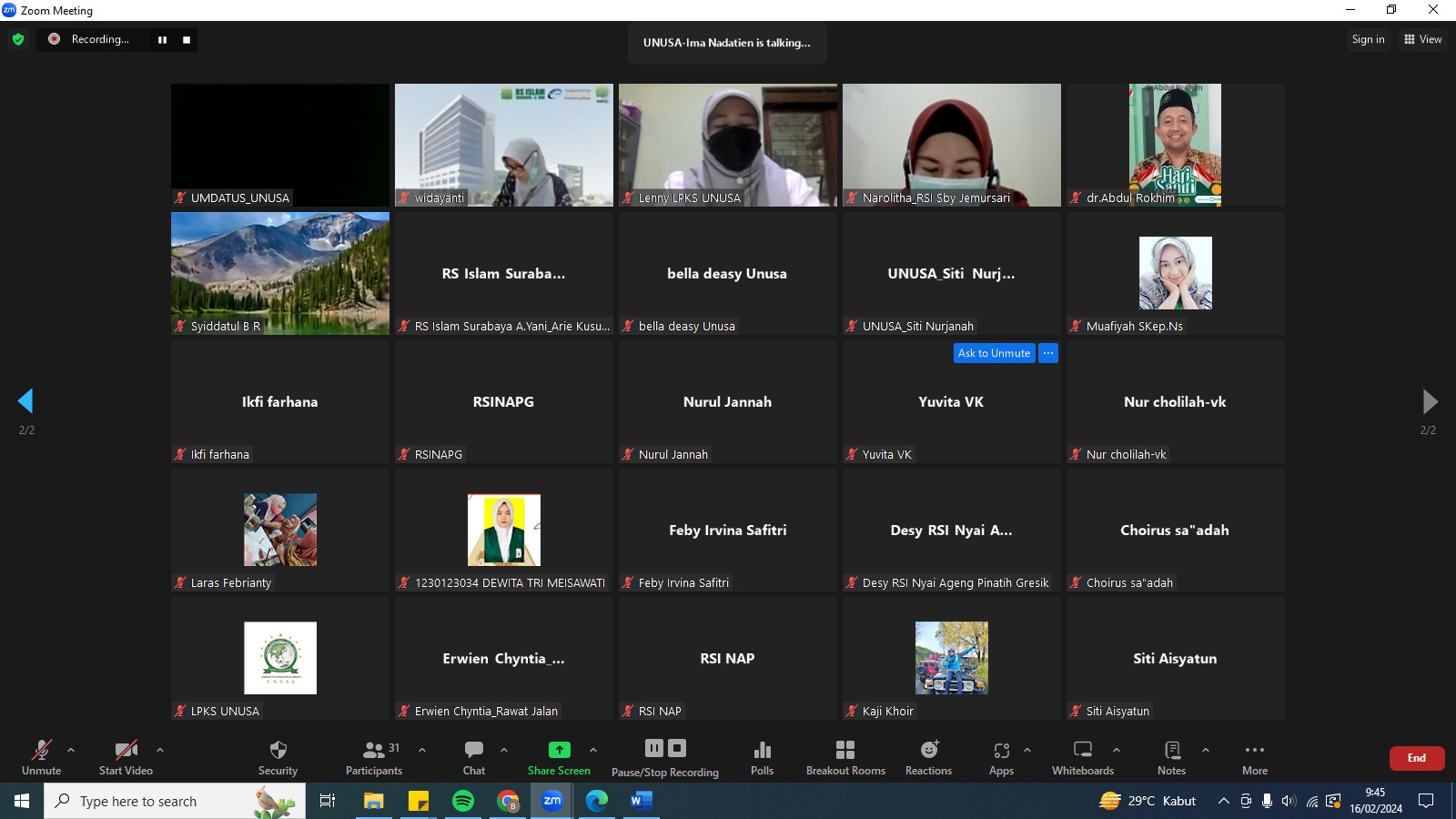1456x819 pixels.
Task: Unmute the microphone
Action: click(42, 751)
